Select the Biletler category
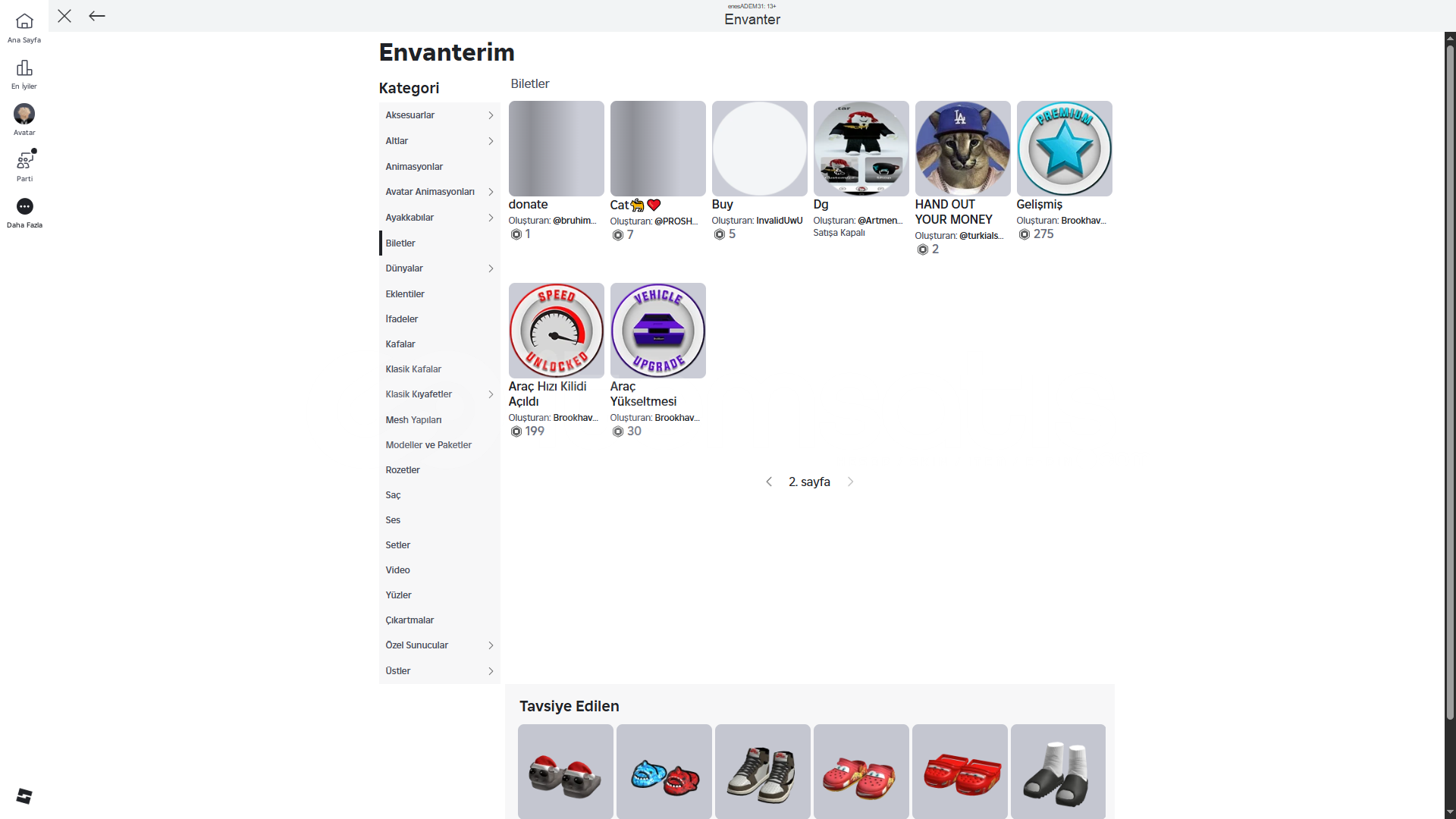The width and height of the screenshot is (1456, 819). tap(439, 243)
